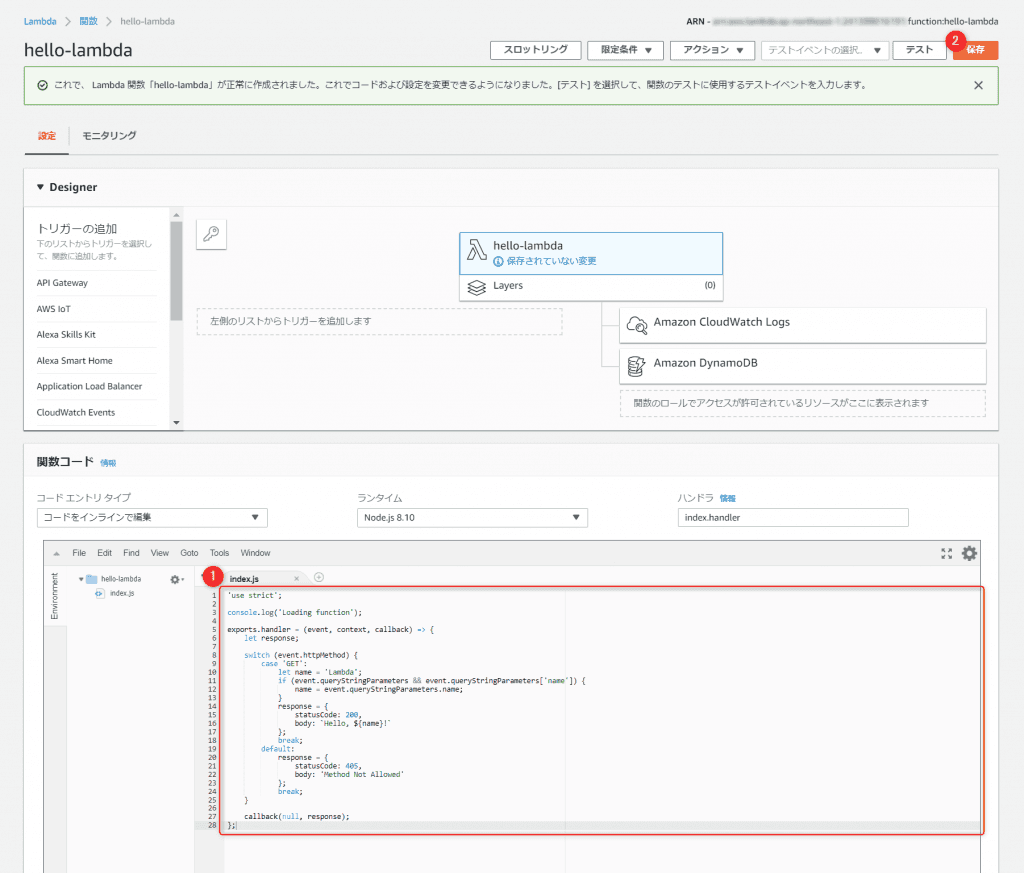Expand the アクション dropdown menu
This screenshot has width=1024, height=873.
(x=712, y=50)
